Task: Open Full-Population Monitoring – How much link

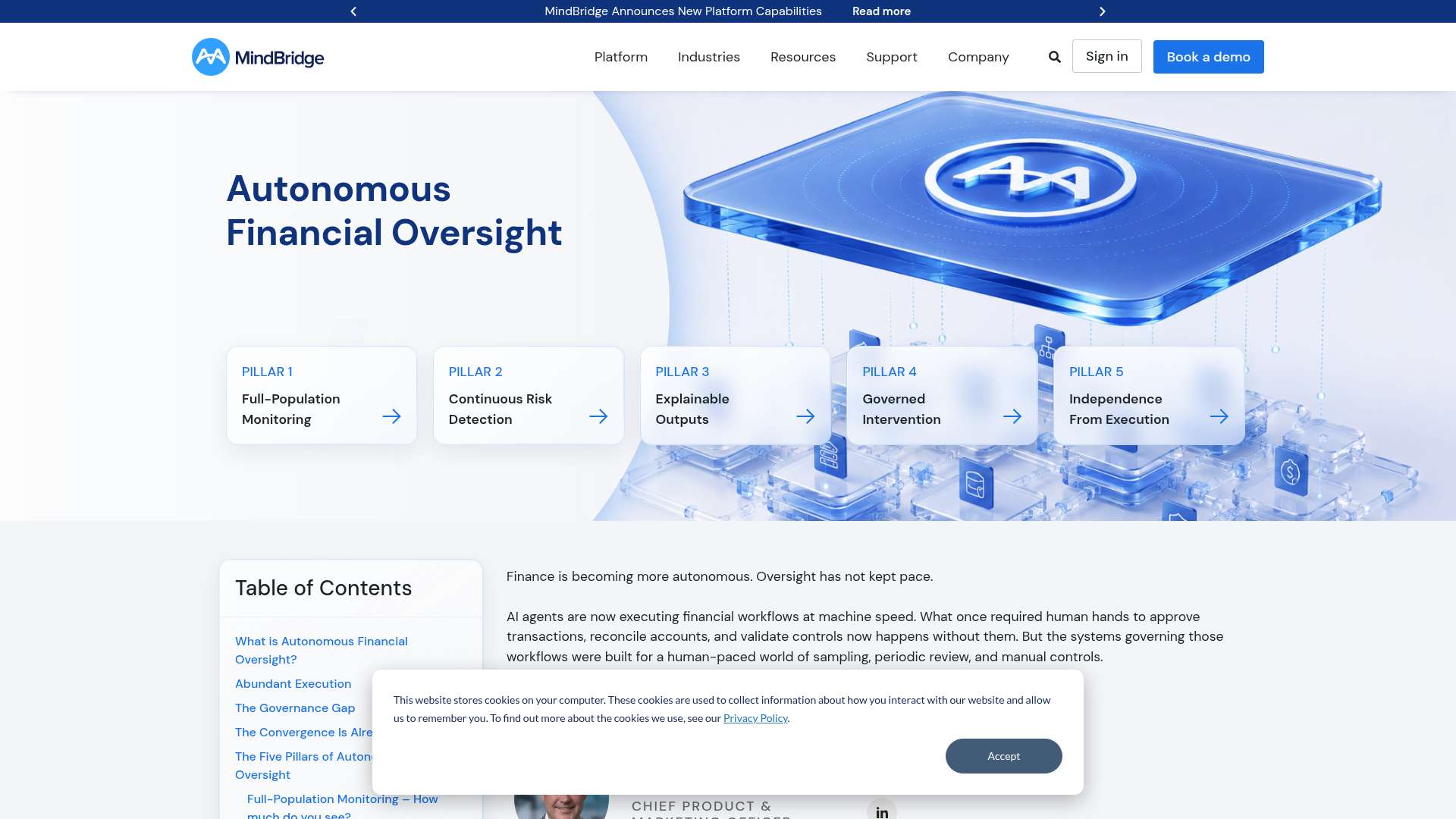Action: click(x=343, y=806)
